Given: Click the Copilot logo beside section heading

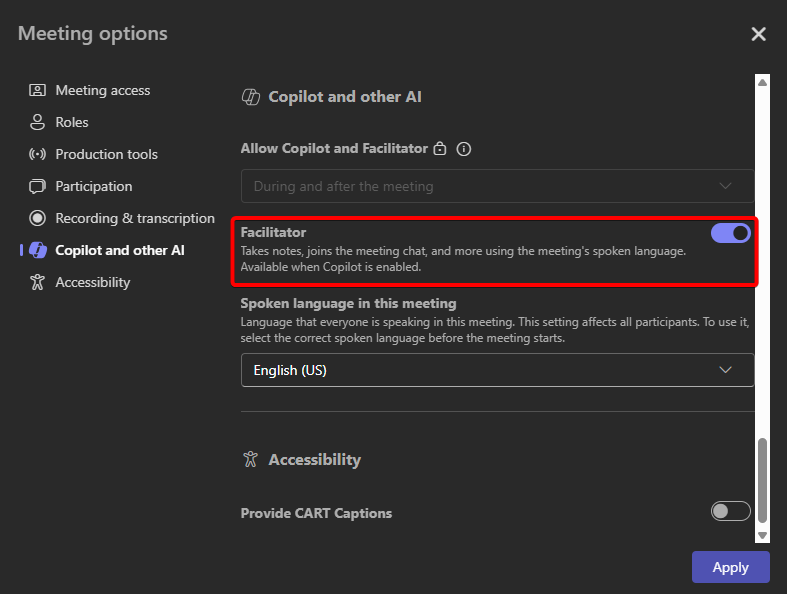Looking at the screenshot, I should [251, 97].
